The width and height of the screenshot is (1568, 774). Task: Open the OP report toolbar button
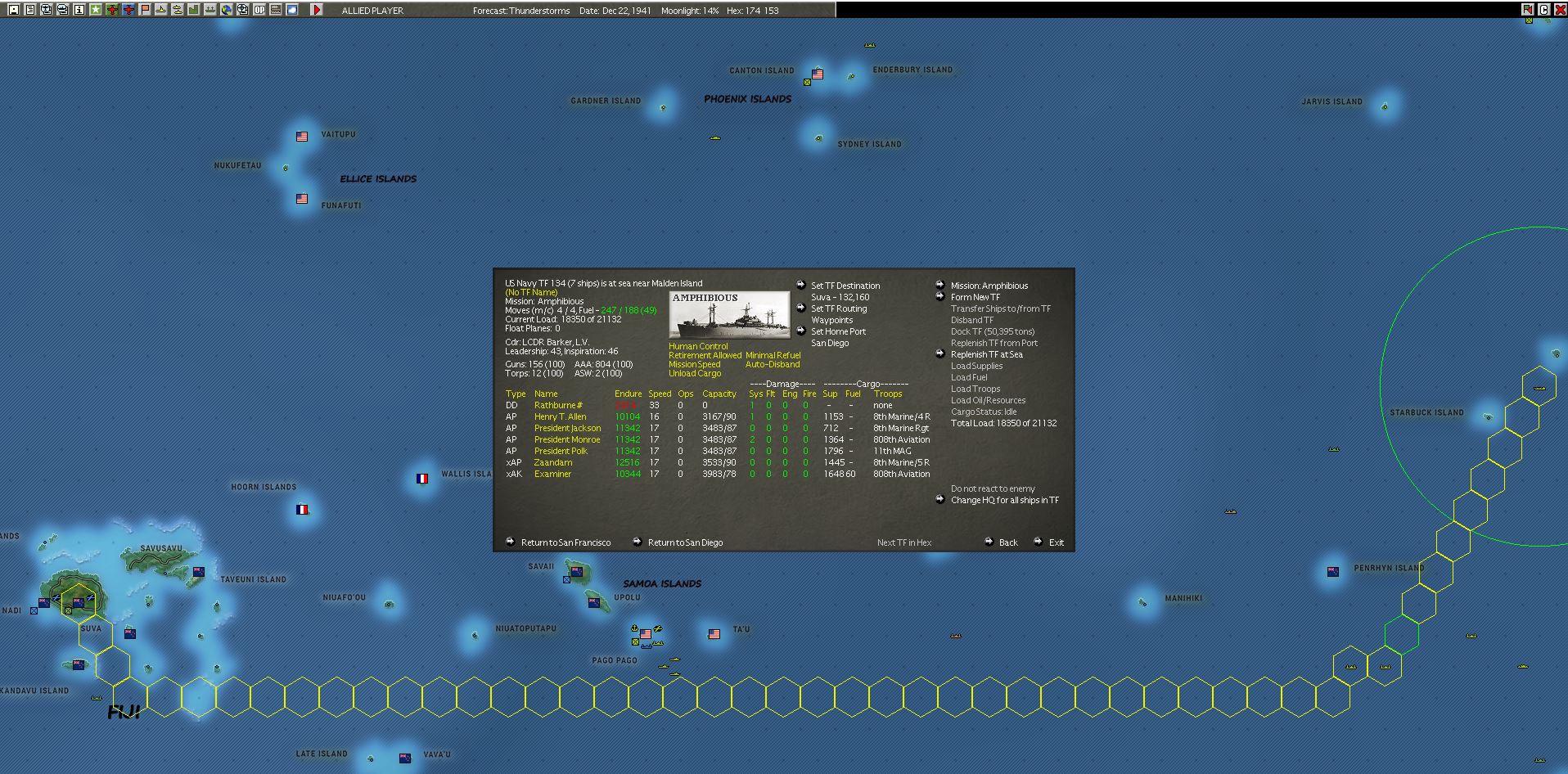point(259,10)
